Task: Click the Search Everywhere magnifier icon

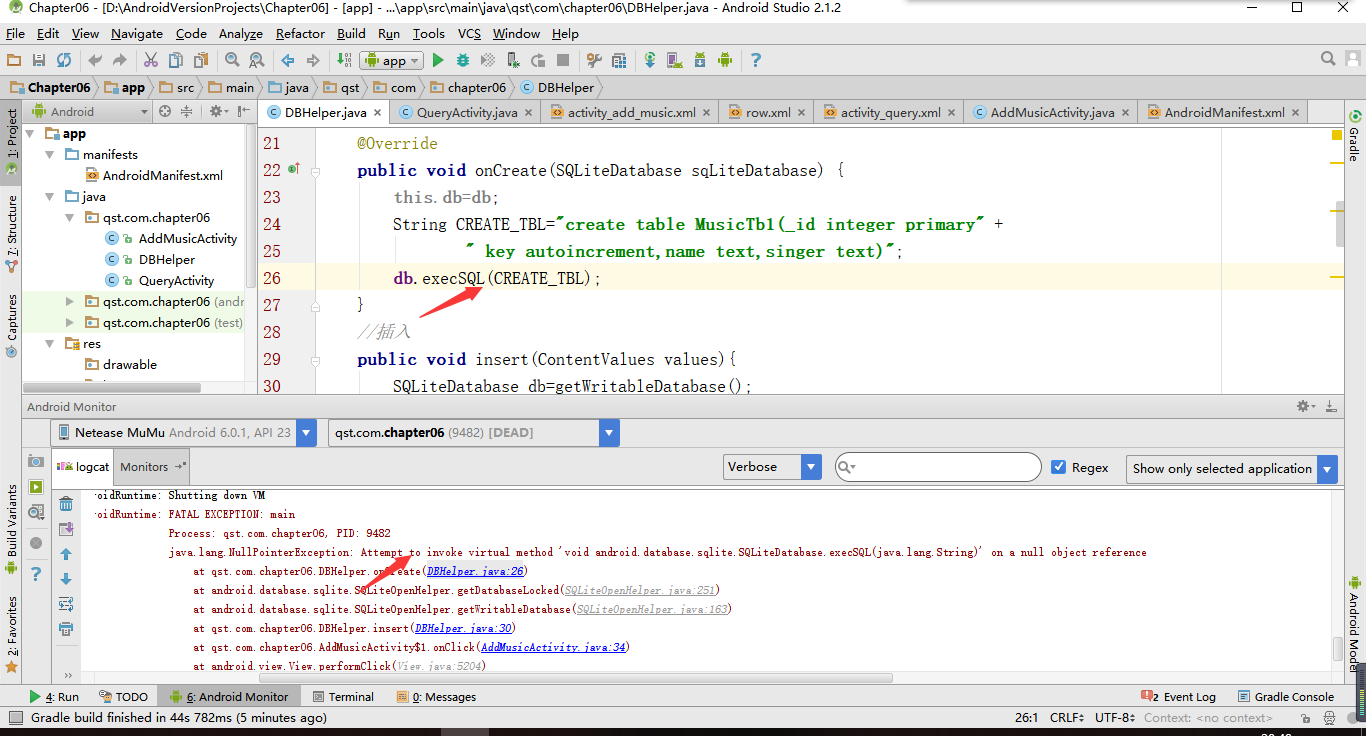Action: (x=1328, y=60)
